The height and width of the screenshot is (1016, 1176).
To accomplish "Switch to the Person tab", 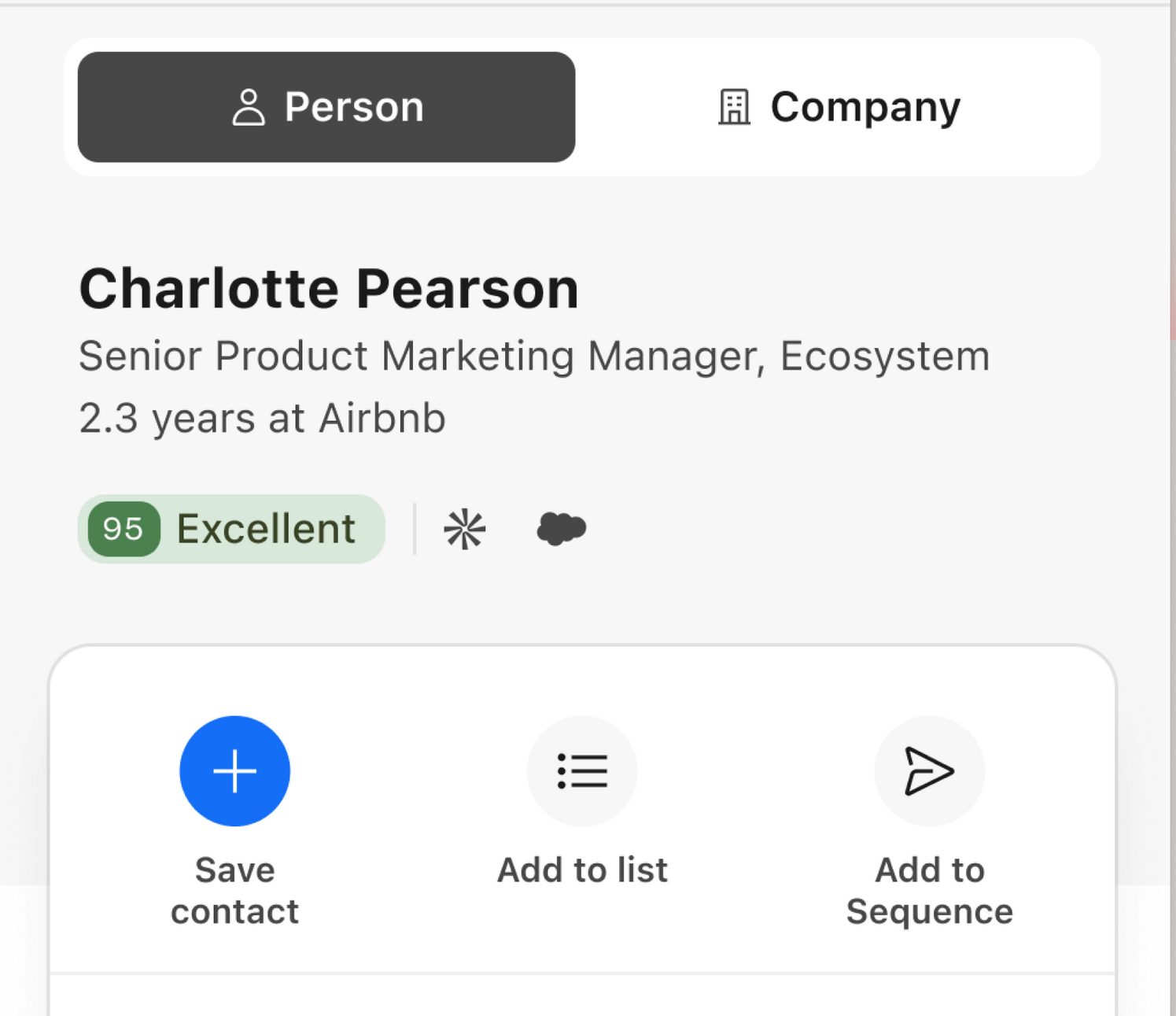I will click(x=326, y=107).
